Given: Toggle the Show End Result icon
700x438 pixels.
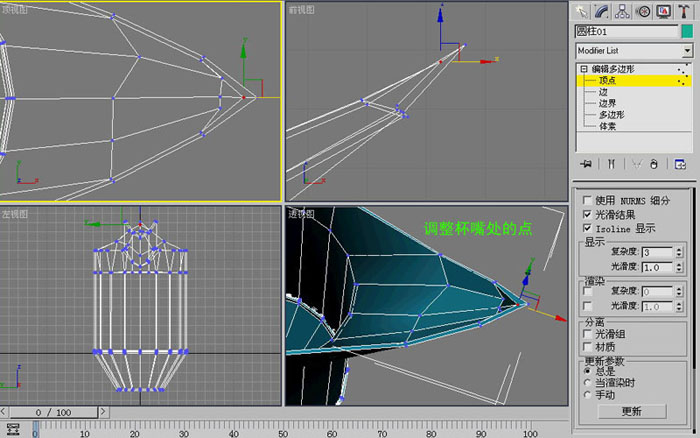Looking at the screenshot, I should (x=611, y=164).
